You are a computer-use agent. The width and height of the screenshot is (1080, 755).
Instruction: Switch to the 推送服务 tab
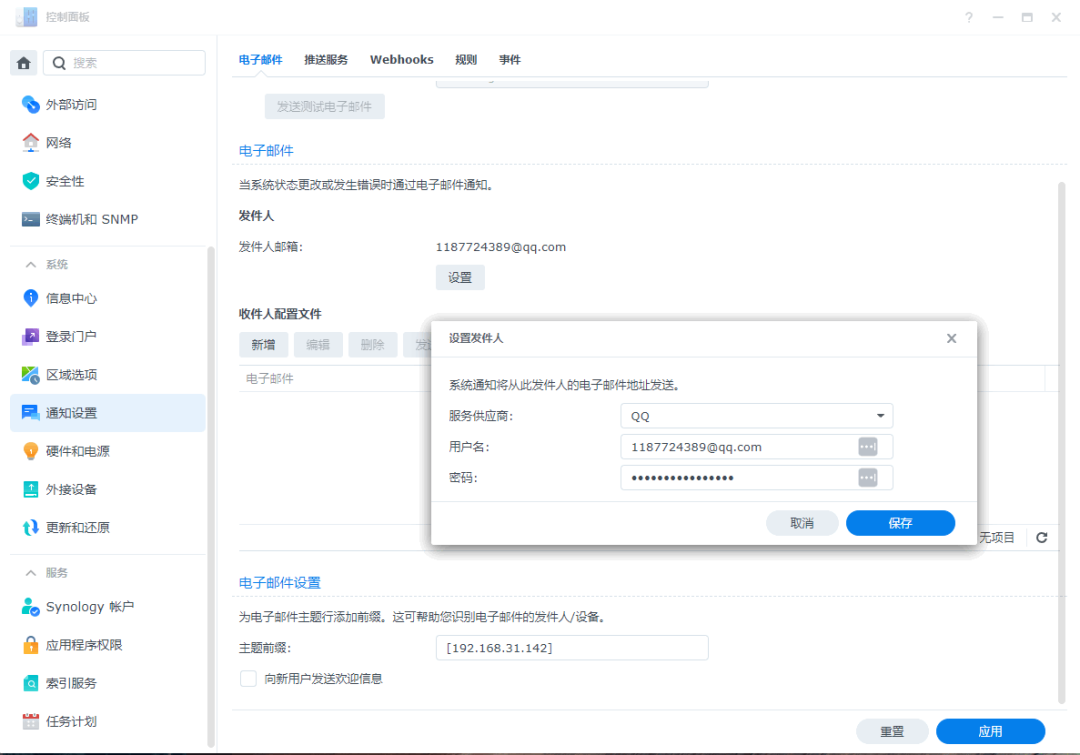pyautogui.click(x=326, y=59)
